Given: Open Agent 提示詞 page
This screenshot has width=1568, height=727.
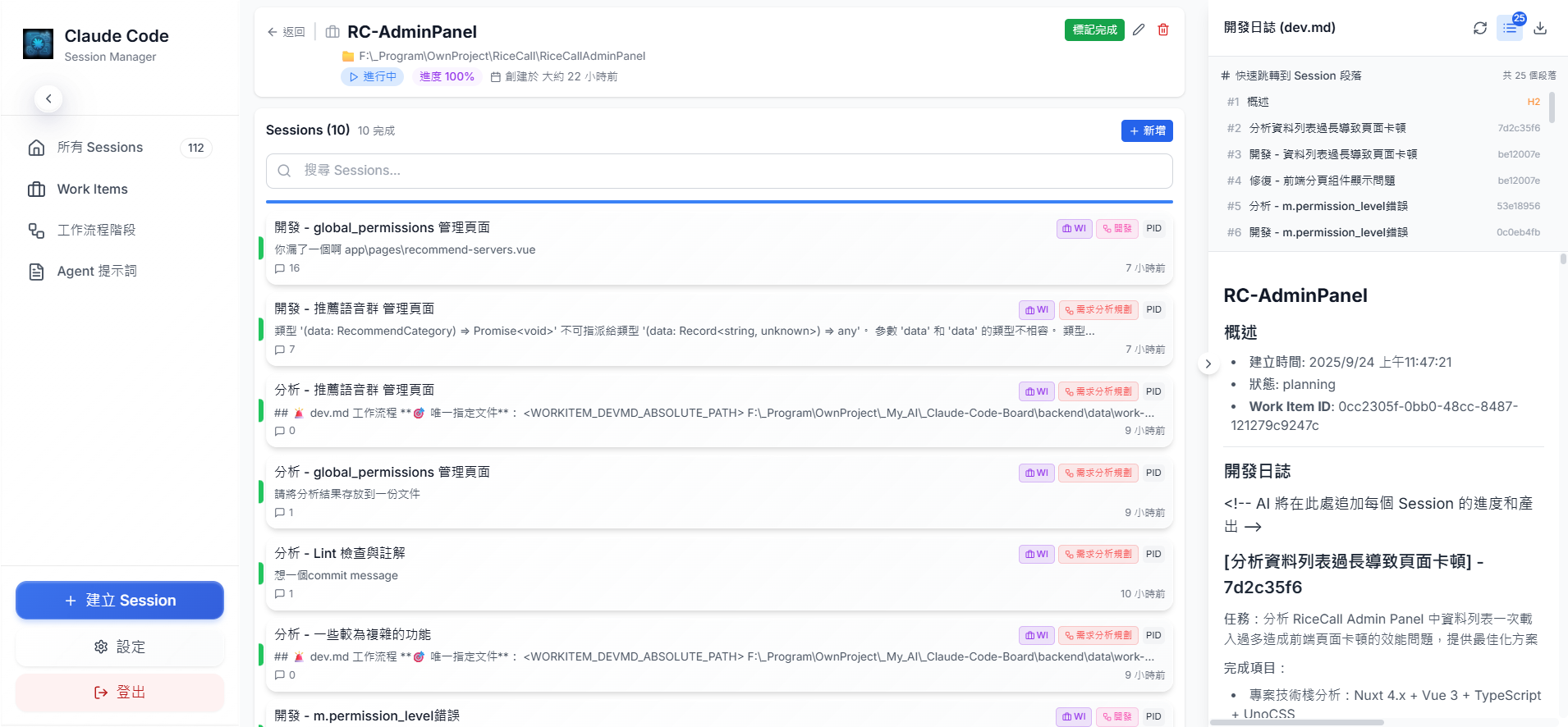Looking at the screenshot, I should click(120, 272).
